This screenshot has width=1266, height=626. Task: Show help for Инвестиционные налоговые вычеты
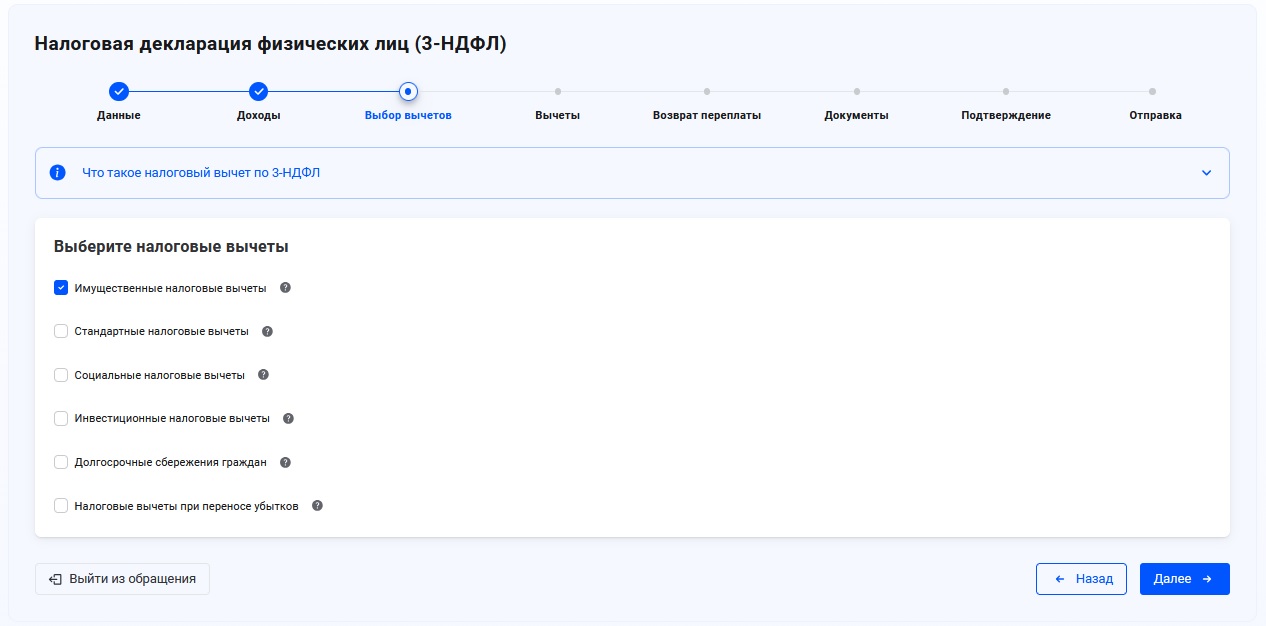[x=288, y=418]
